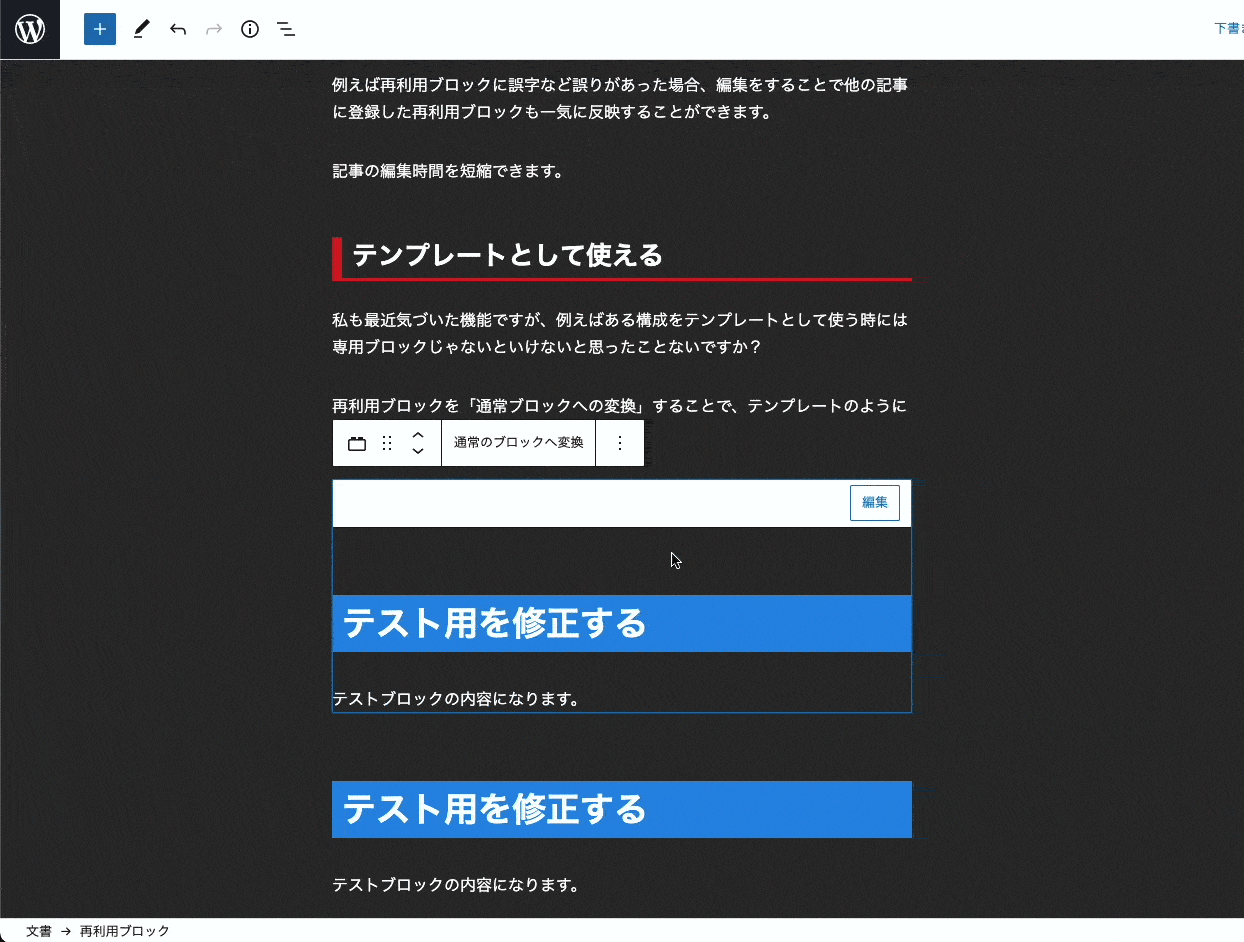
Task: Open the List View outline icon
Action: pyautogui.click(x=286, y=29)
